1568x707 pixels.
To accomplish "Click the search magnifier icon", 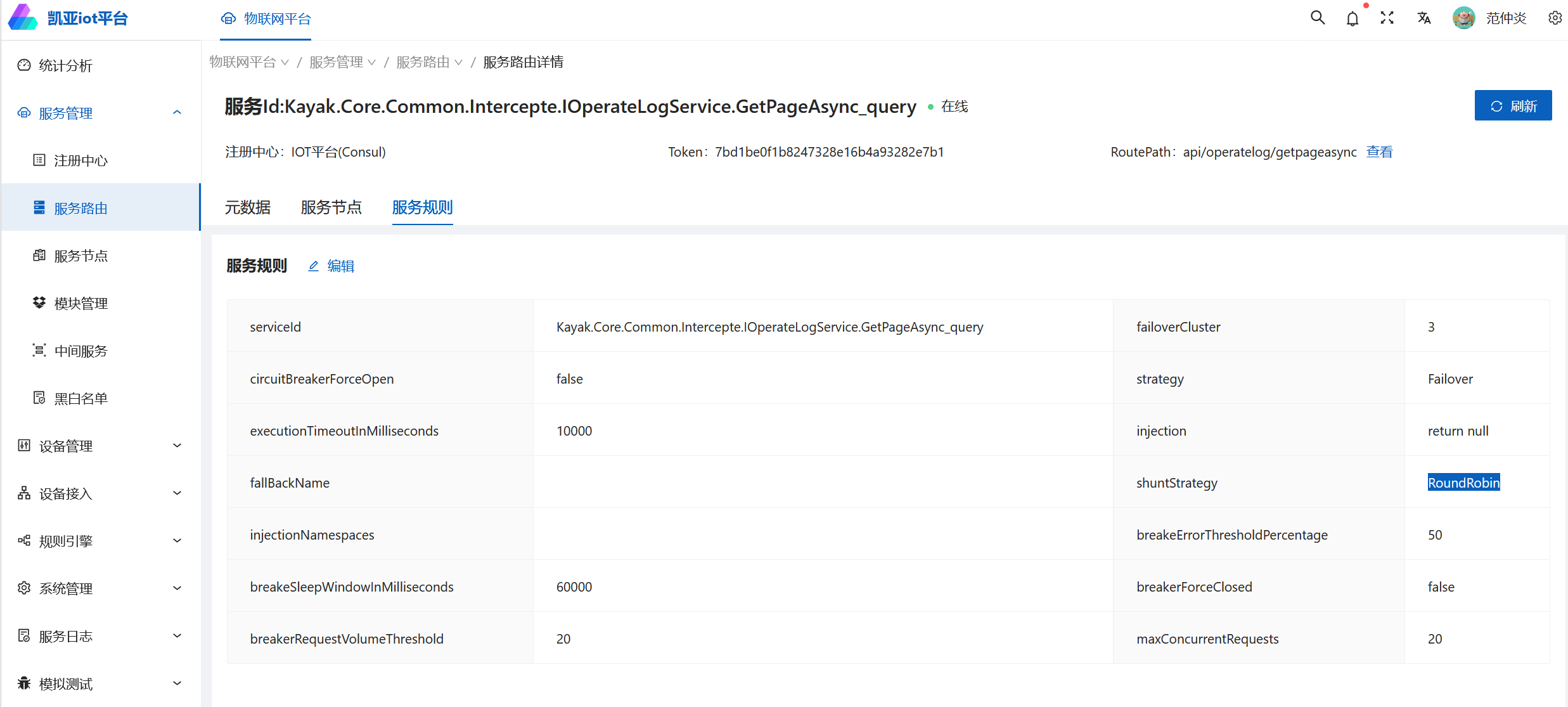I will point(1318,18).
